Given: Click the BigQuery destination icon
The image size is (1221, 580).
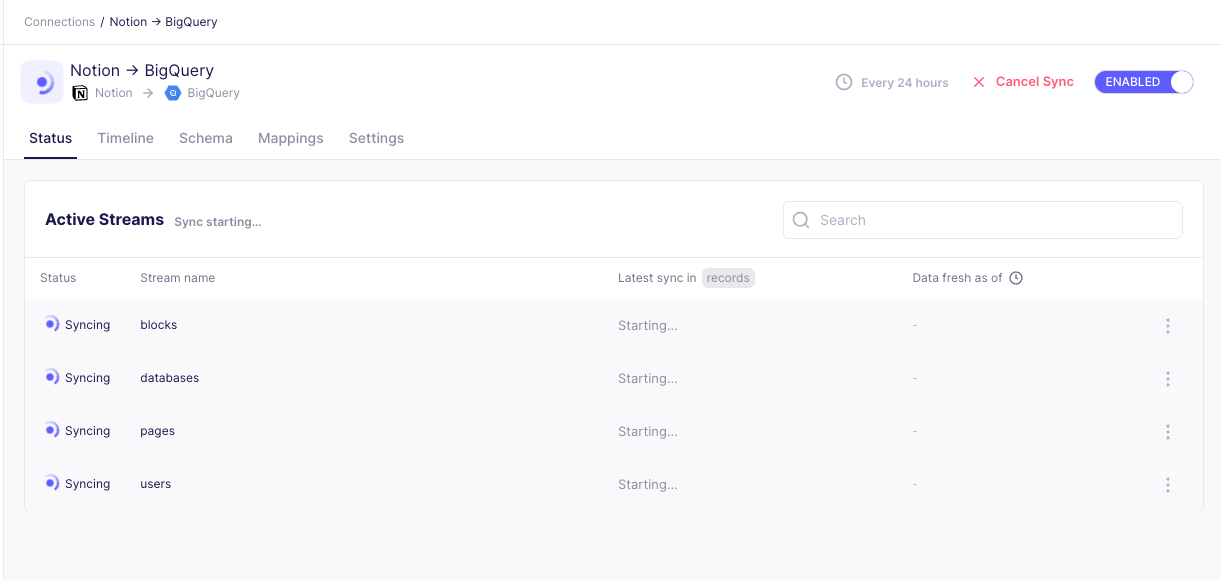Looking at the screenshot, I should 172,93.
